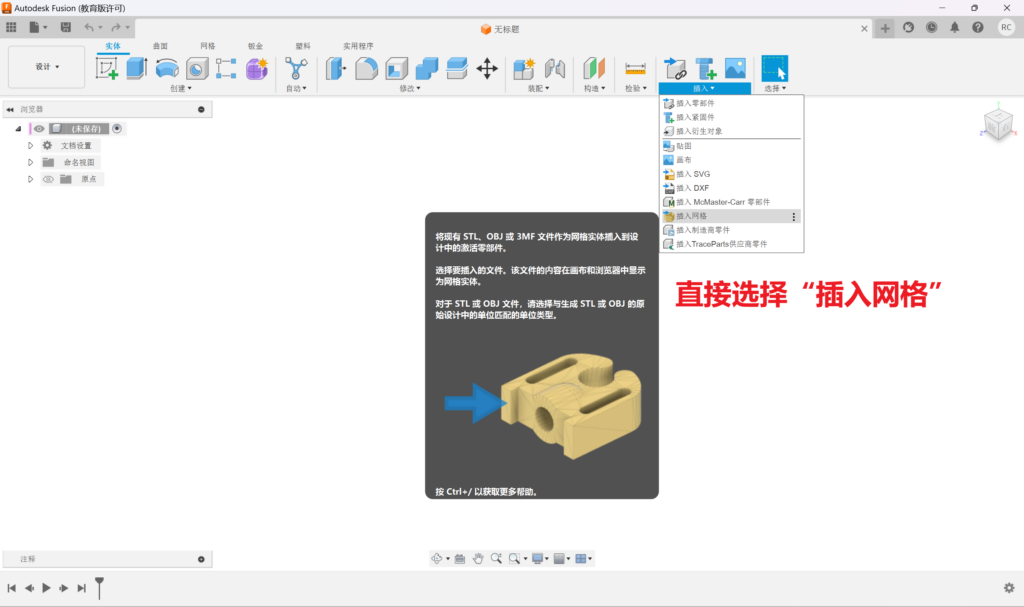Image resolution: width=1024 pixels, height=607 pixels.
Task: Click the ViewCube in the viewport corner
Action: point(997,124)
